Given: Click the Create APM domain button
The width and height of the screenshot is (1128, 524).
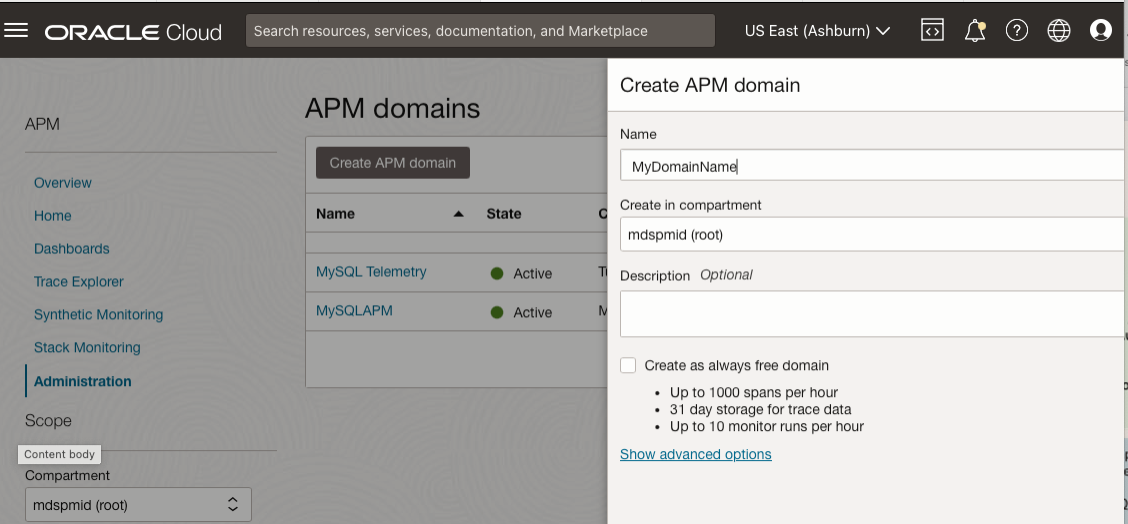Looking at the screenshot, I should [x=393, y=163].
